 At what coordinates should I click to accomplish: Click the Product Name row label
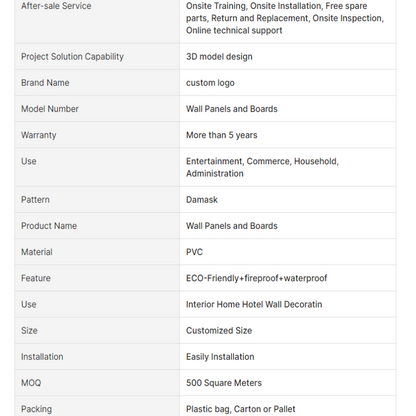[x=49, y=226]
